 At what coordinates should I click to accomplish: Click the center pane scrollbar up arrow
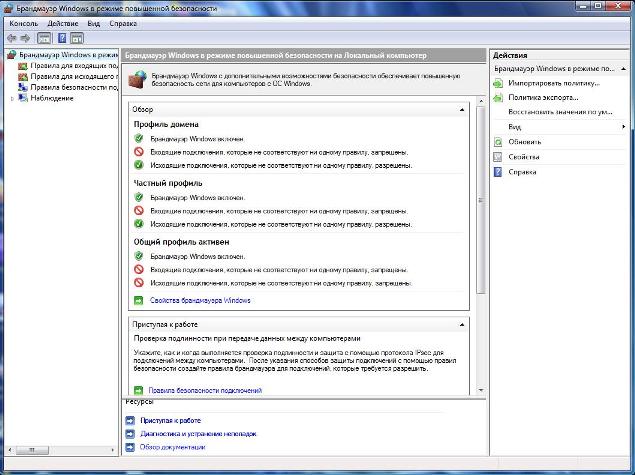pyautogui.click(x=481, y=101)
